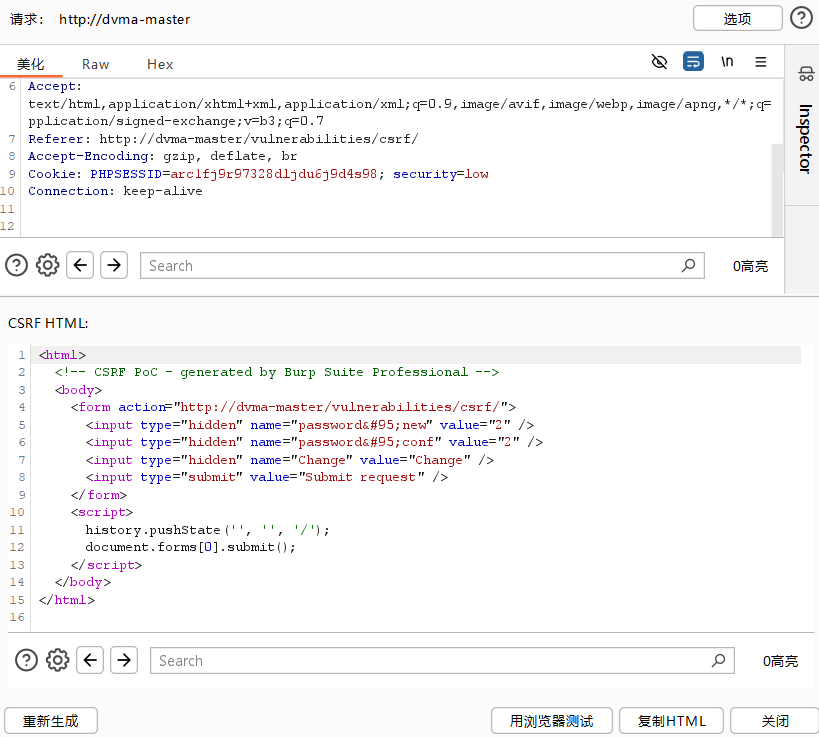Image resolution: width=819 pixels, height=737 pixels.
Task: Open settings gear in CSRF HTML search bar
Action: (57, 660)
